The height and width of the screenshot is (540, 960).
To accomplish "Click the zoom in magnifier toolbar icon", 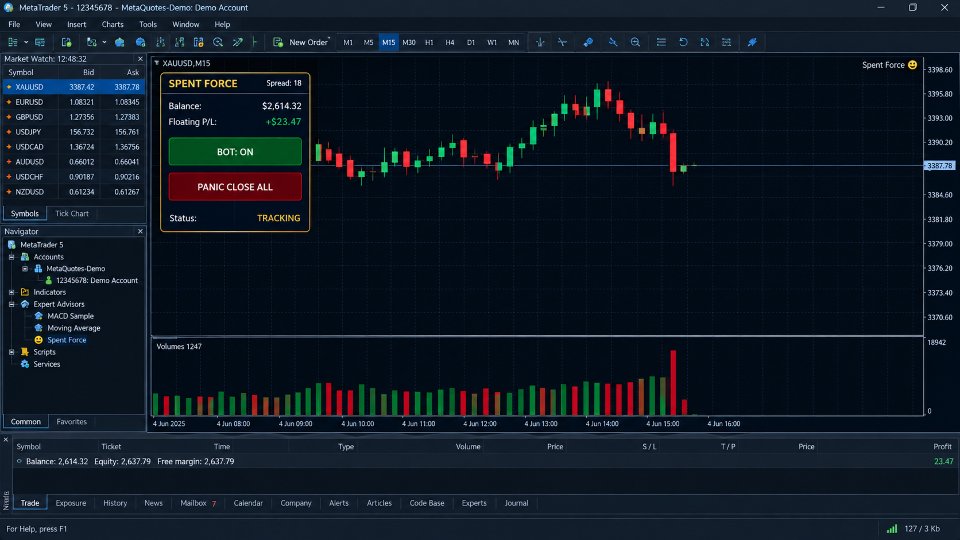I will (x=218, y=42).
